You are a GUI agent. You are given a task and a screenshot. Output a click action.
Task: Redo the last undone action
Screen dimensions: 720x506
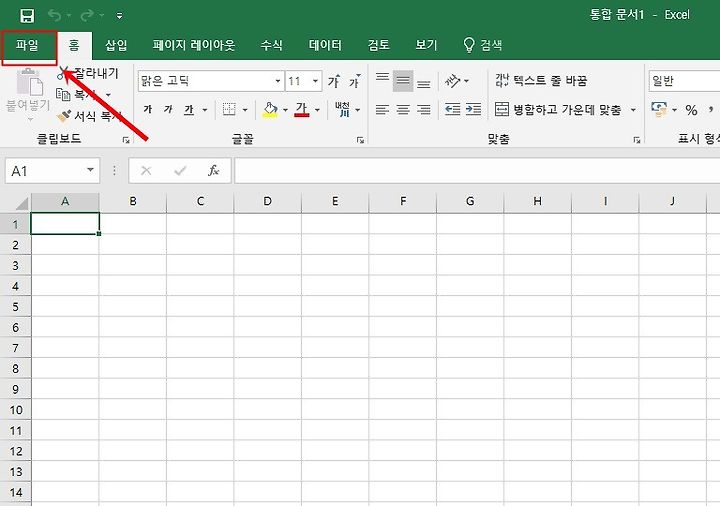87,16
